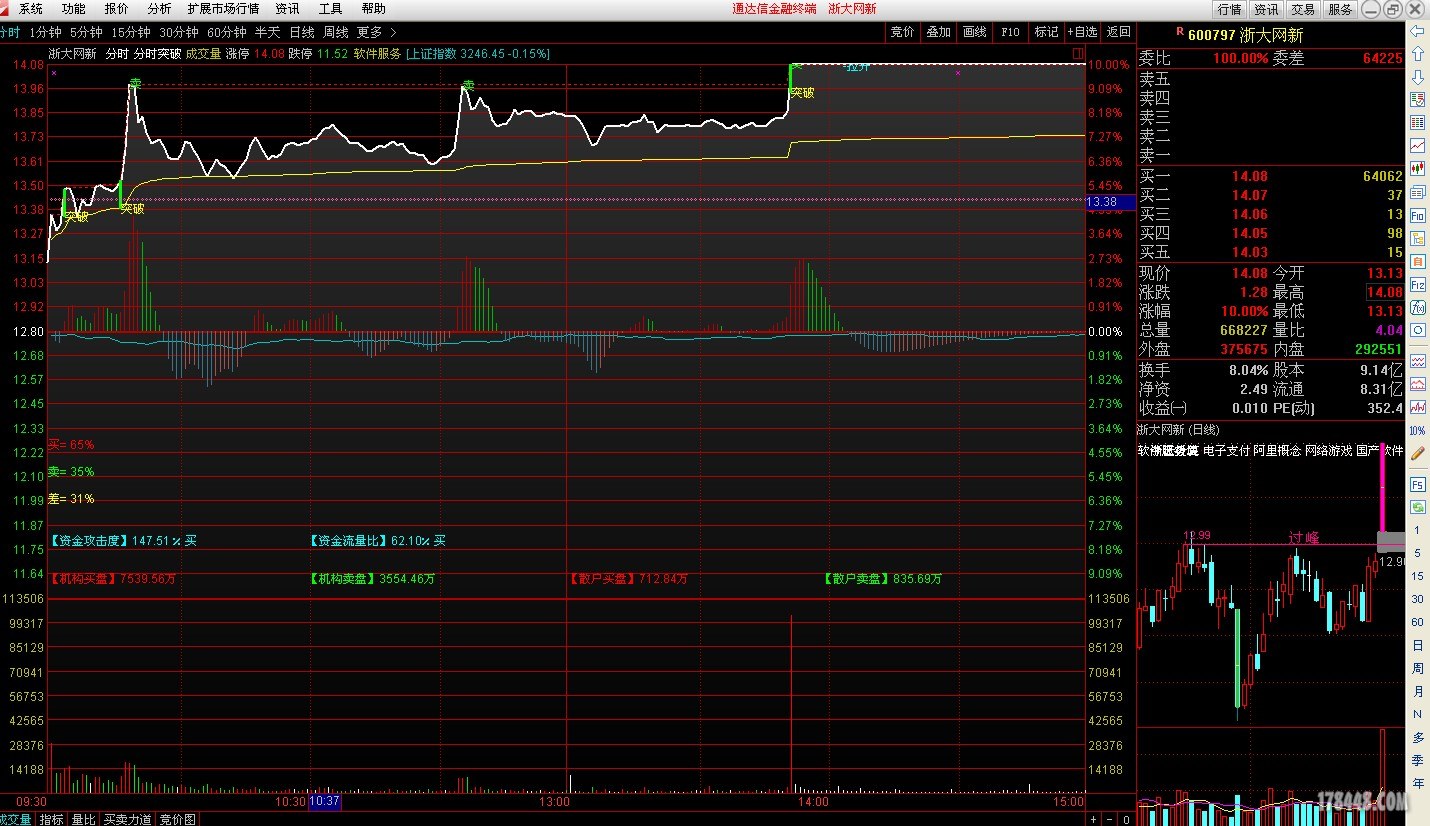Click the pencil drawing tool icon

coord(1417,453)
